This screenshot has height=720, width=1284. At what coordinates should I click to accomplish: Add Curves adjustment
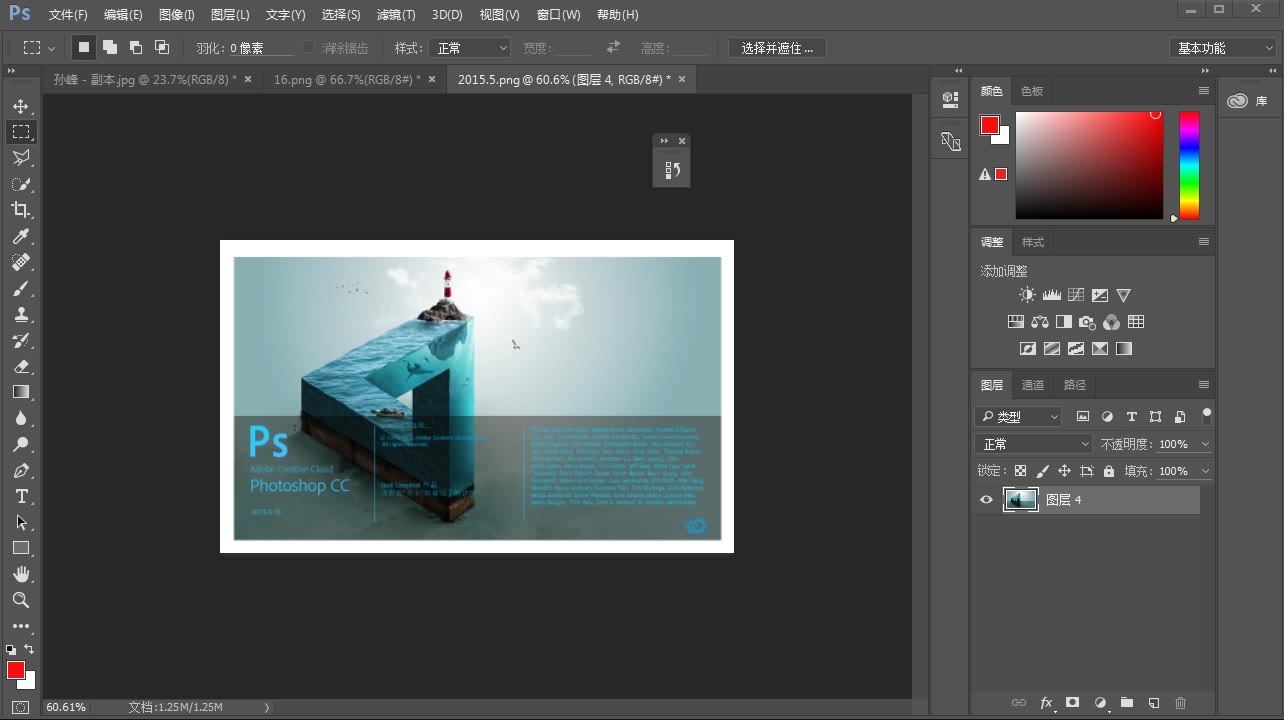tap(1075, 295)
